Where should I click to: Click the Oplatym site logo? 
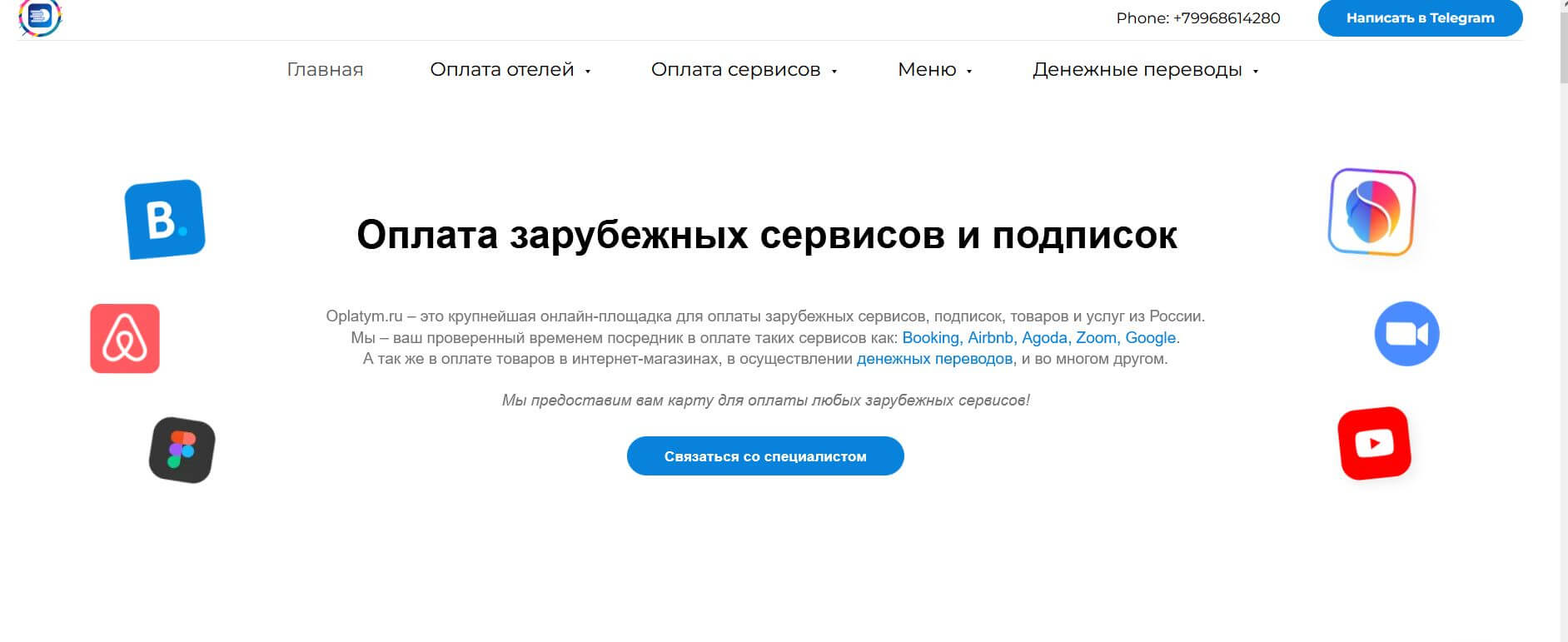coord(40,17)
